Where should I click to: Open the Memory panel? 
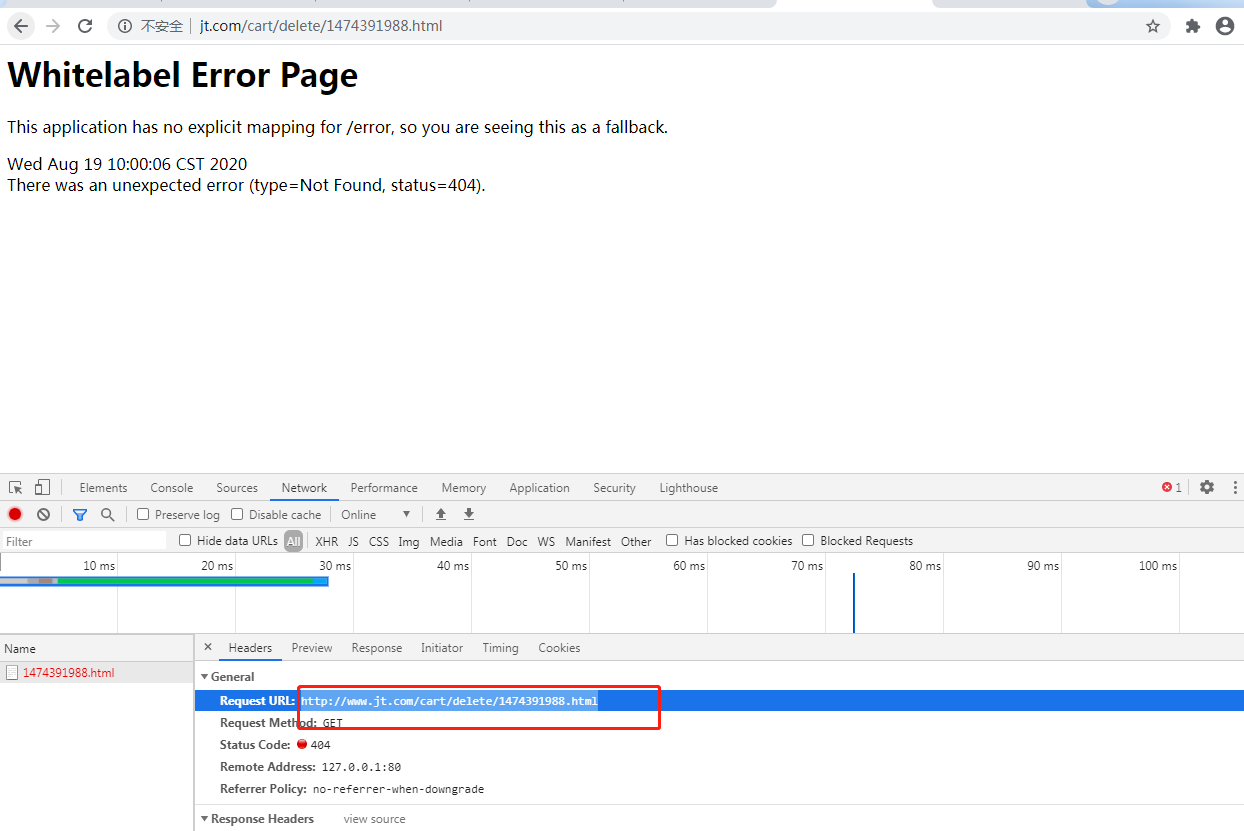tap(463, 488)
